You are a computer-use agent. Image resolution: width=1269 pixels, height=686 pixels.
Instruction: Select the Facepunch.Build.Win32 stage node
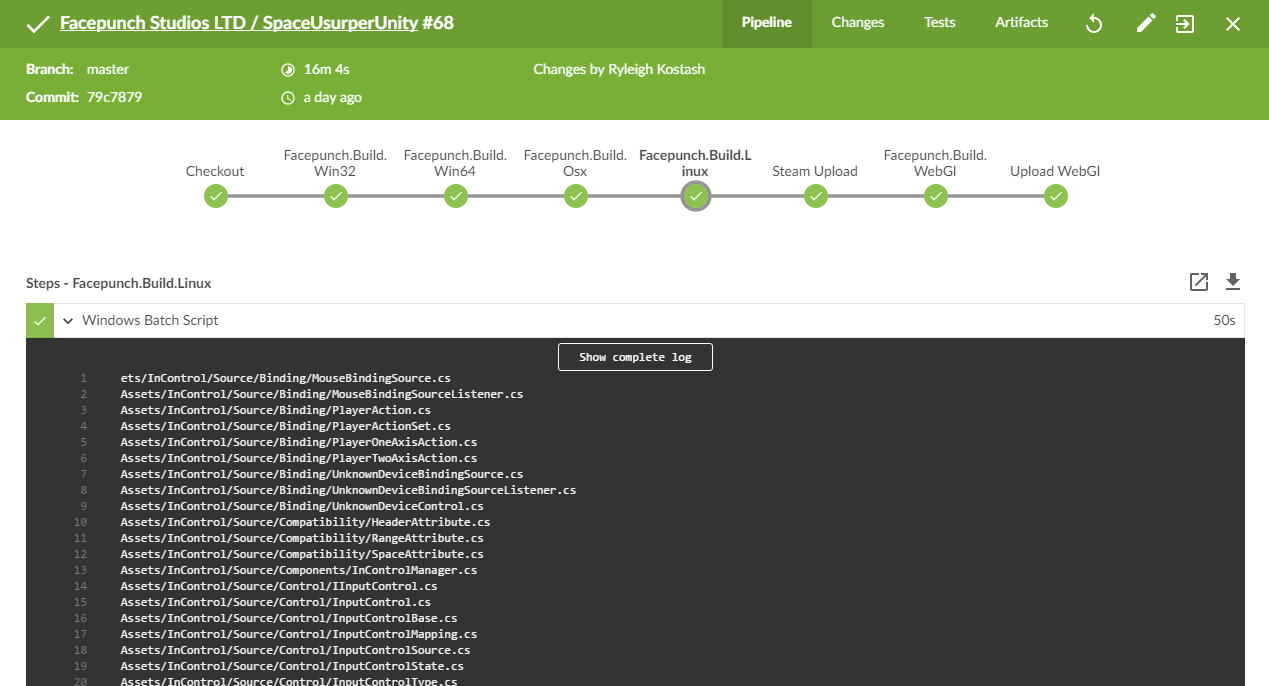coord(335,197)
